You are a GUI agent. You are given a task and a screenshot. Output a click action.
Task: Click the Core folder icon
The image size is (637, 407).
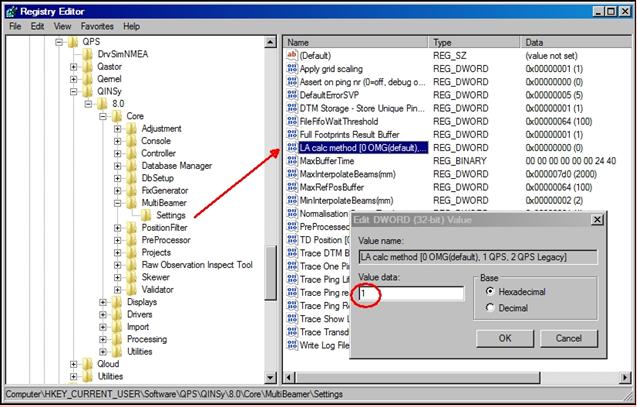117,116
